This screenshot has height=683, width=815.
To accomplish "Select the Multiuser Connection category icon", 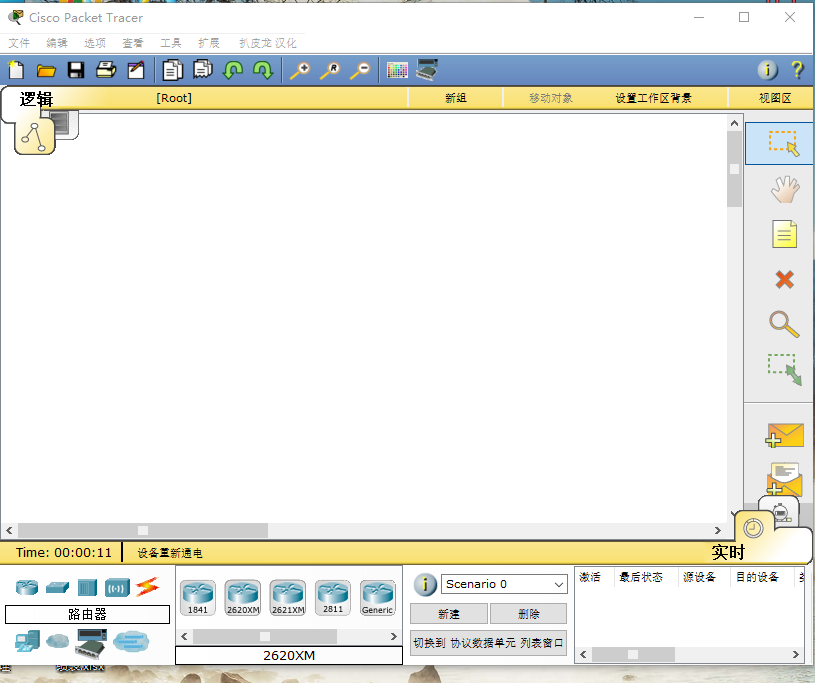I will [131, 641].
